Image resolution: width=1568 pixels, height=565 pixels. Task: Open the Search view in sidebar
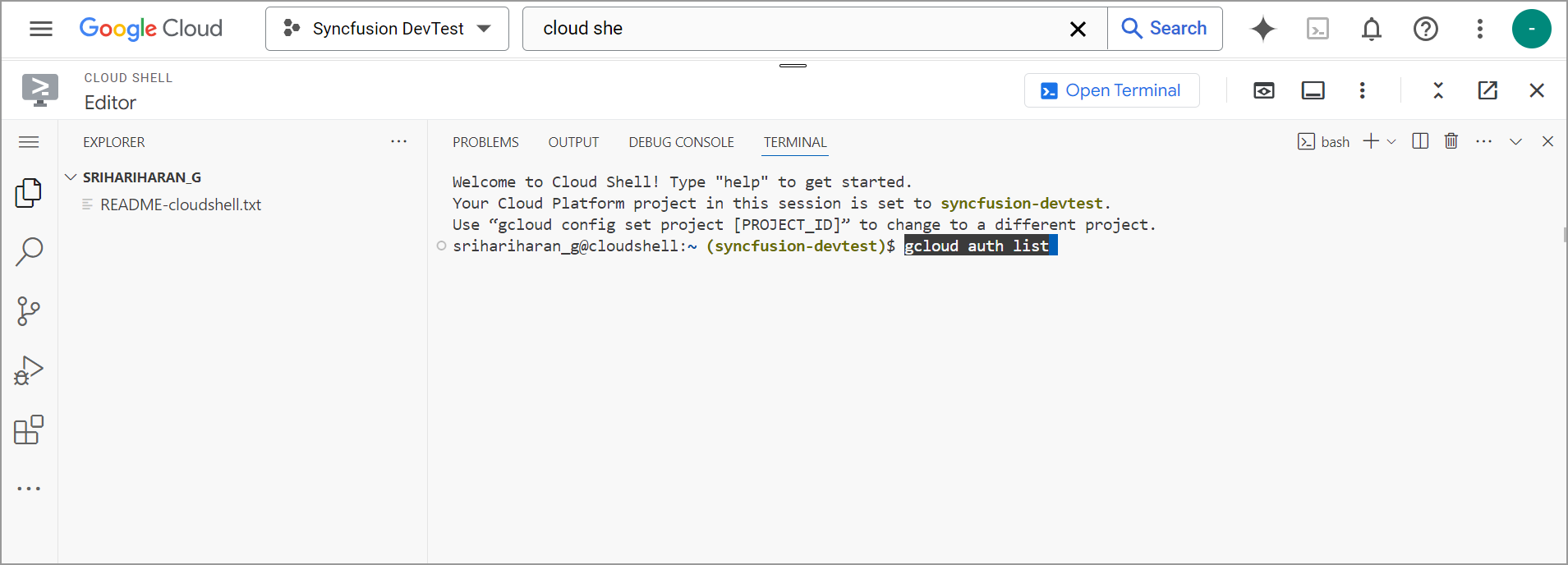click(29, 252)
